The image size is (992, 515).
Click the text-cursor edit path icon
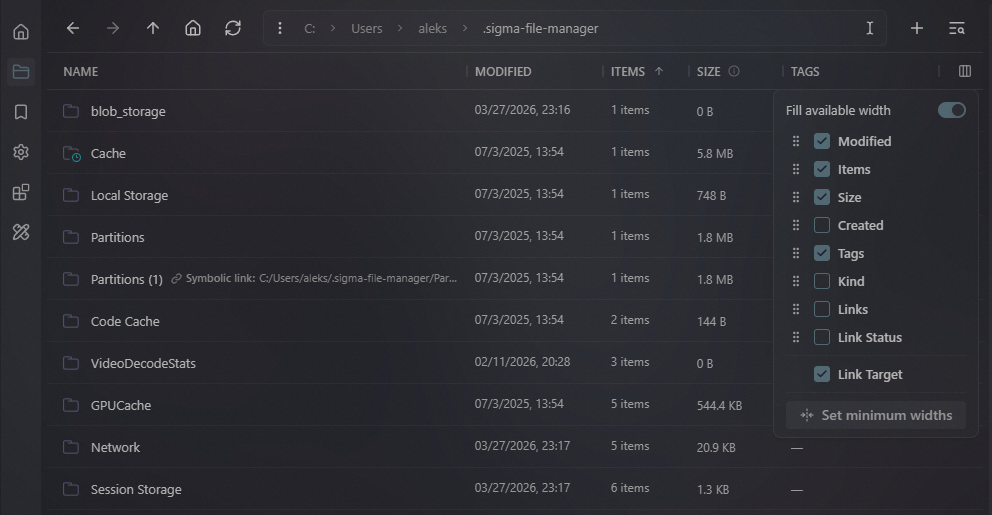click(x=870, y=28)
